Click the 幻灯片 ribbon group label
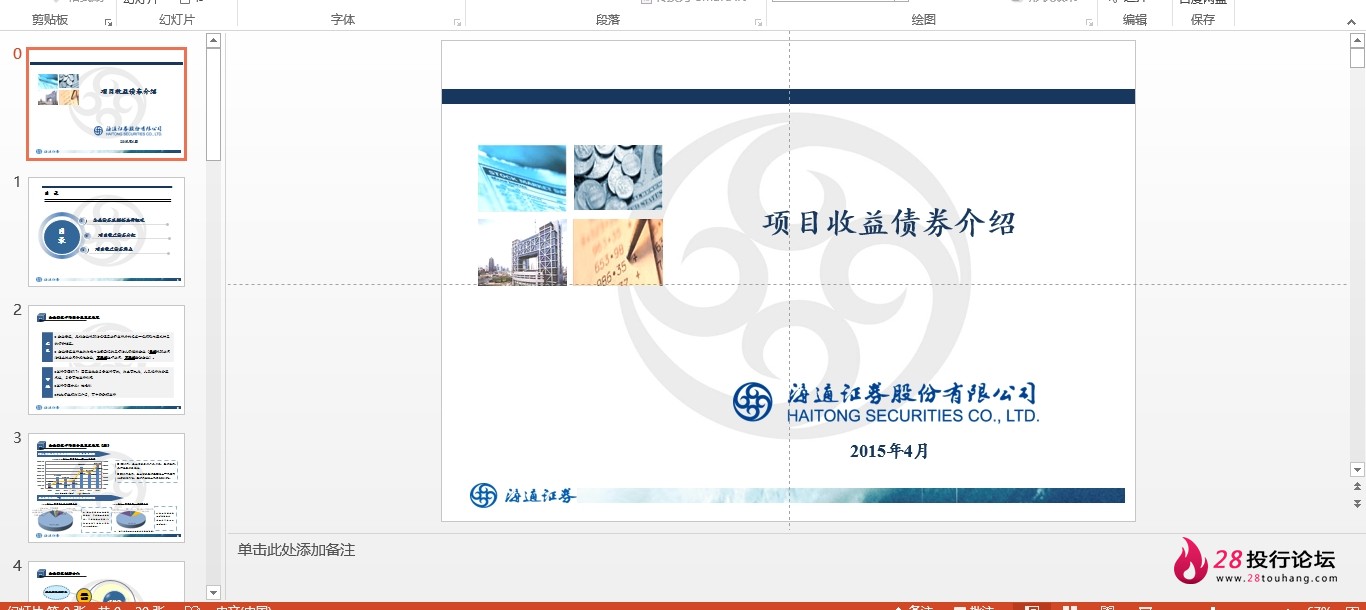 coord(177,20)
